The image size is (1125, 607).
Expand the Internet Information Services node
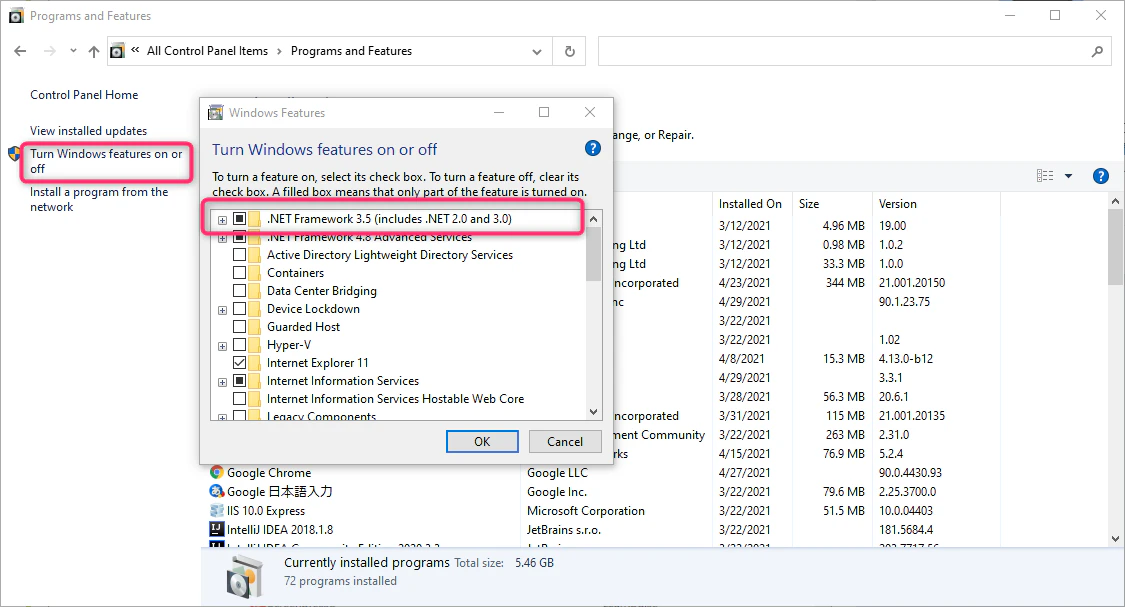(x=222, y=382)
